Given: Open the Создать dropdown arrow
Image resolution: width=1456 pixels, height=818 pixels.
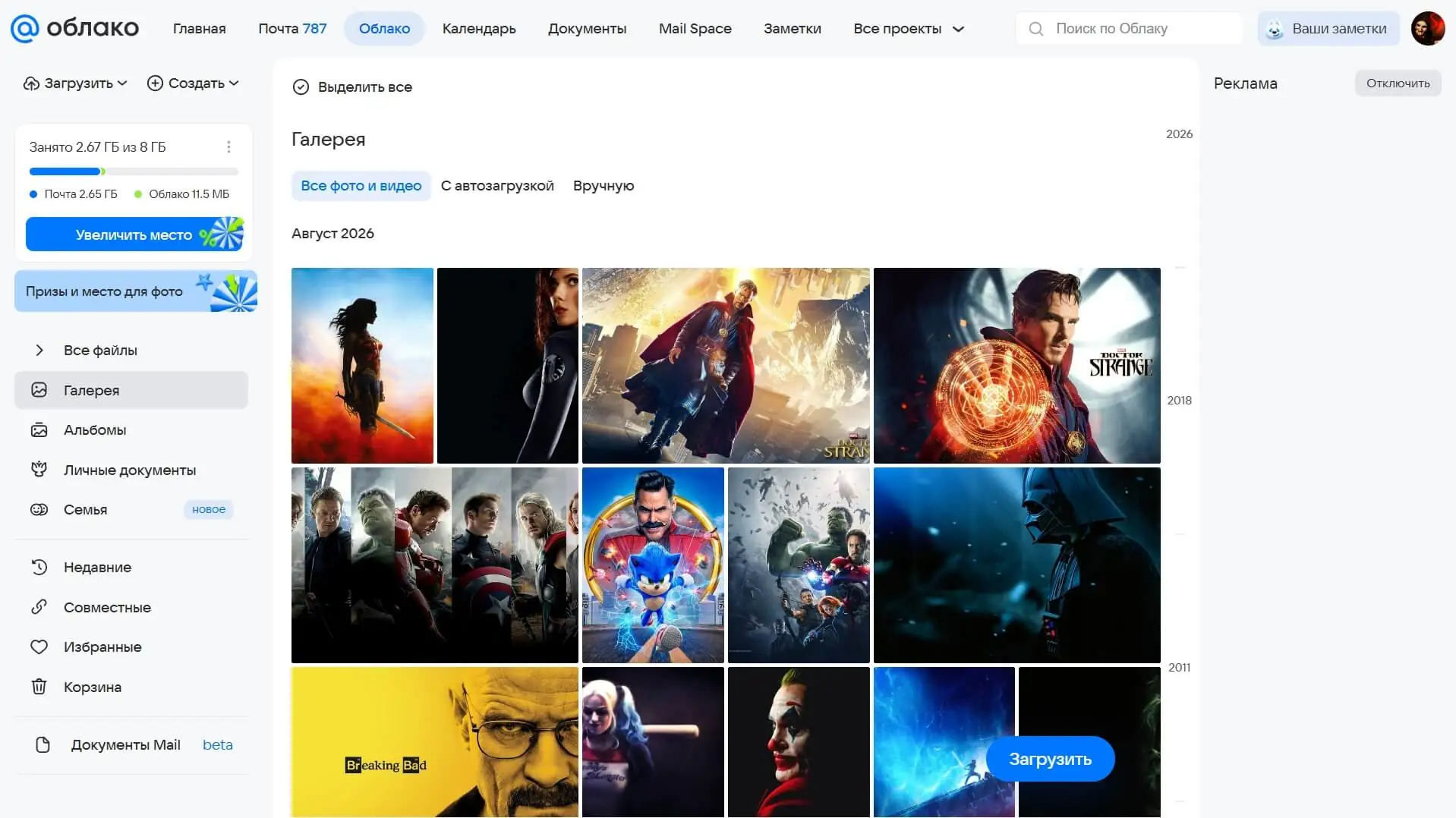Looking at the screenshot, I should 234,83.
